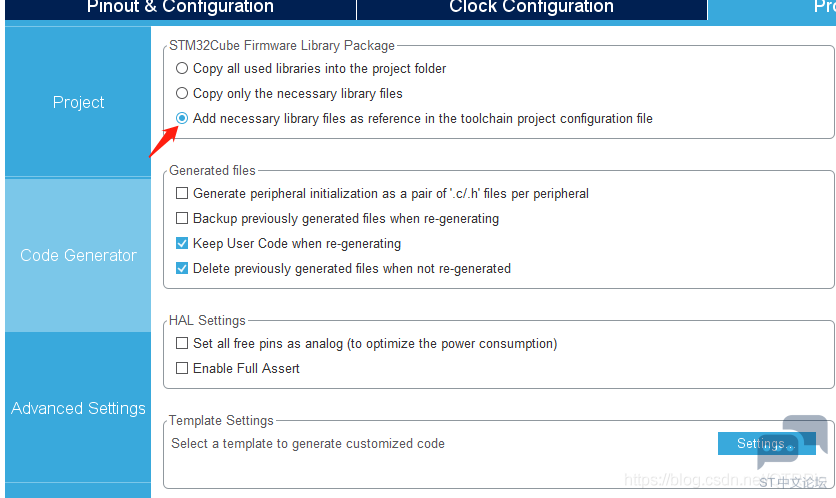Select Code Generator sidebar section
The width and height of the screenshot is (836, 498).
78,255
